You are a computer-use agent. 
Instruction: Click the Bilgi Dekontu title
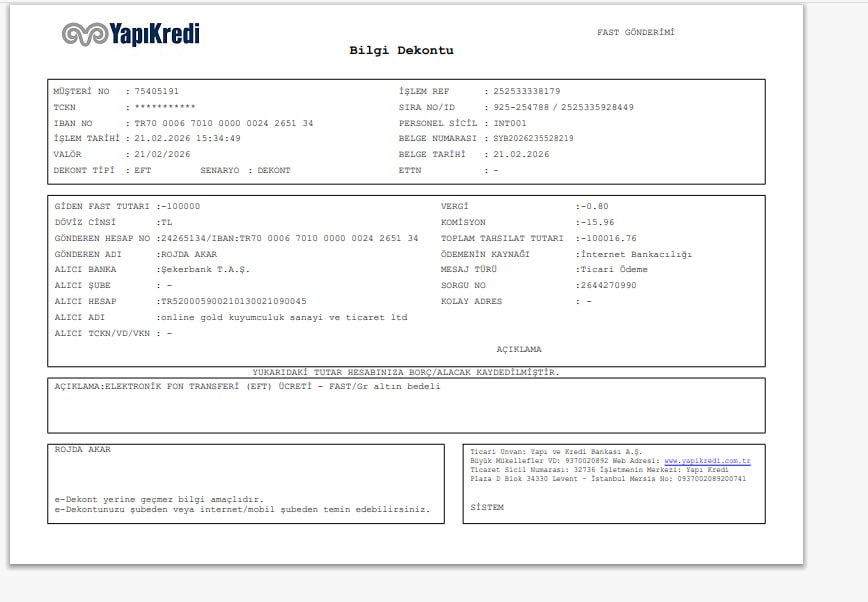[x=401, y=50]
